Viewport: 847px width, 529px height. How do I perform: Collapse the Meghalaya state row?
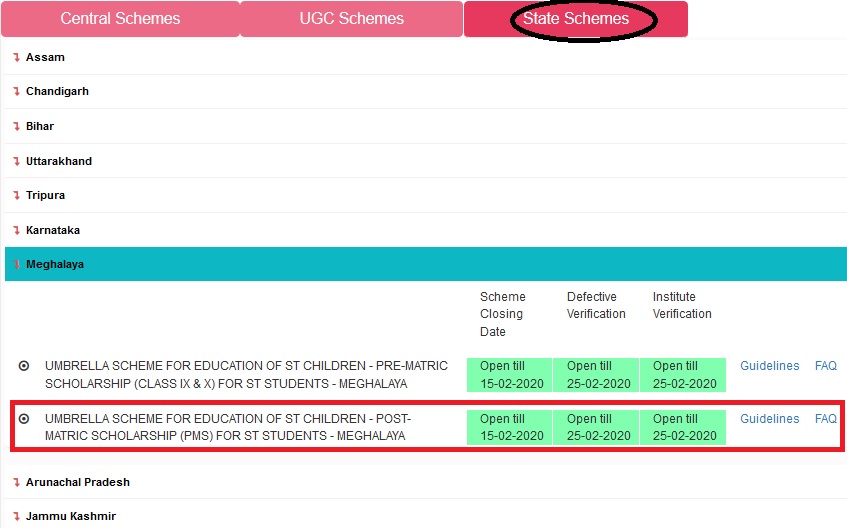(x=426, y=264)
